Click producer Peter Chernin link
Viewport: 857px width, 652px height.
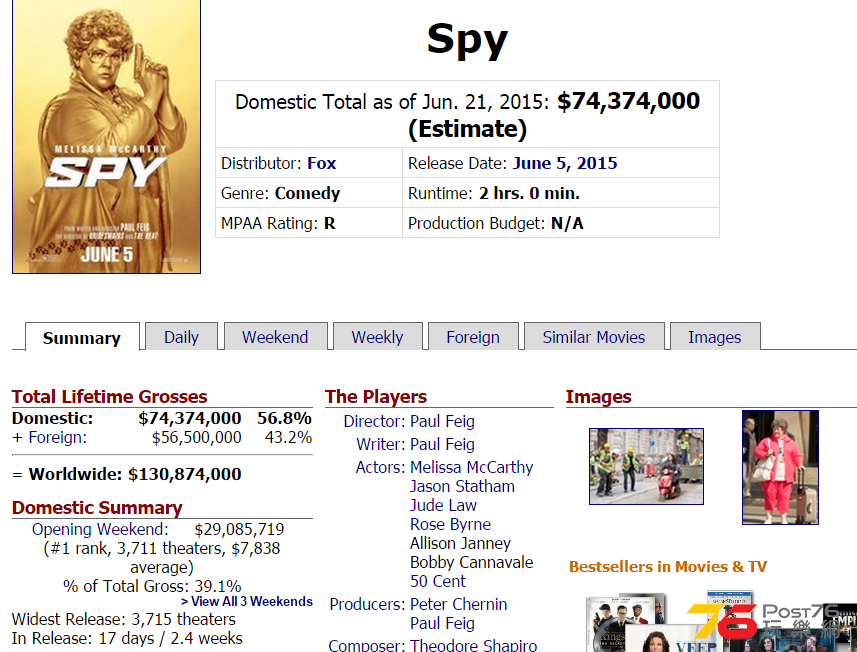coord(459,604)
